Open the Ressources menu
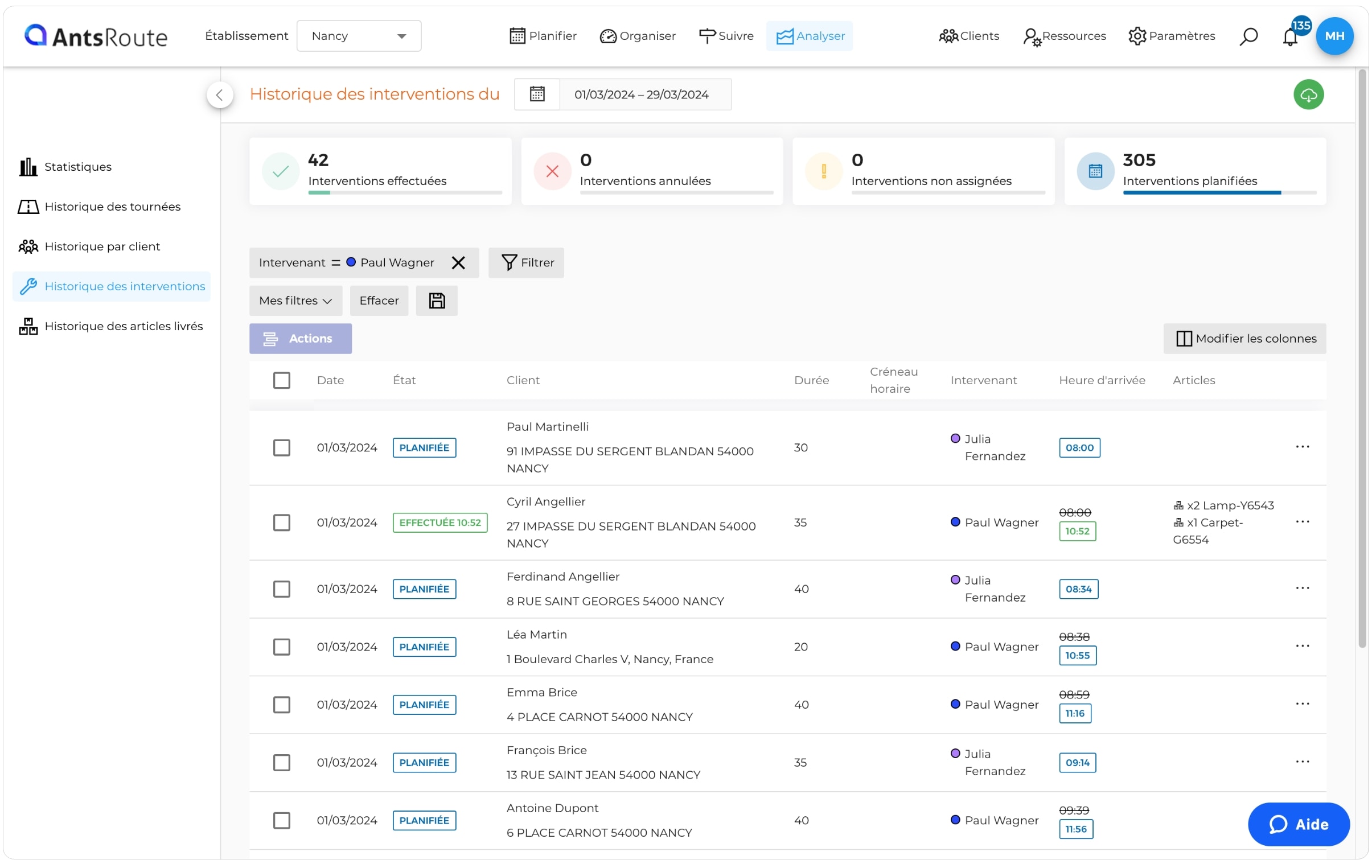 [1064, 36]
